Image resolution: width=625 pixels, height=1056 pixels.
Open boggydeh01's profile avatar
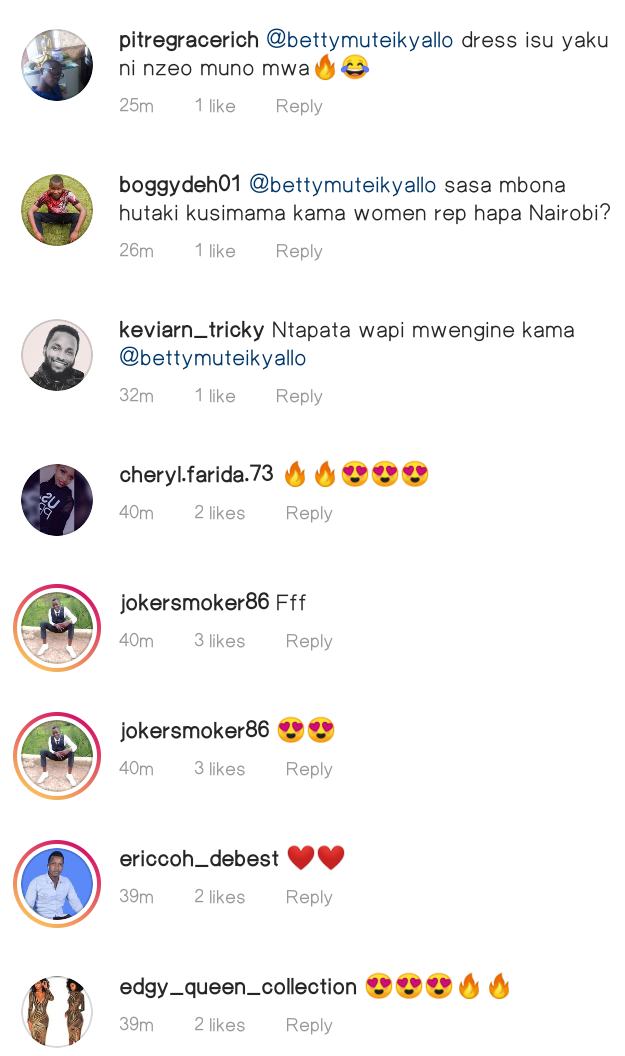(57, 210)
